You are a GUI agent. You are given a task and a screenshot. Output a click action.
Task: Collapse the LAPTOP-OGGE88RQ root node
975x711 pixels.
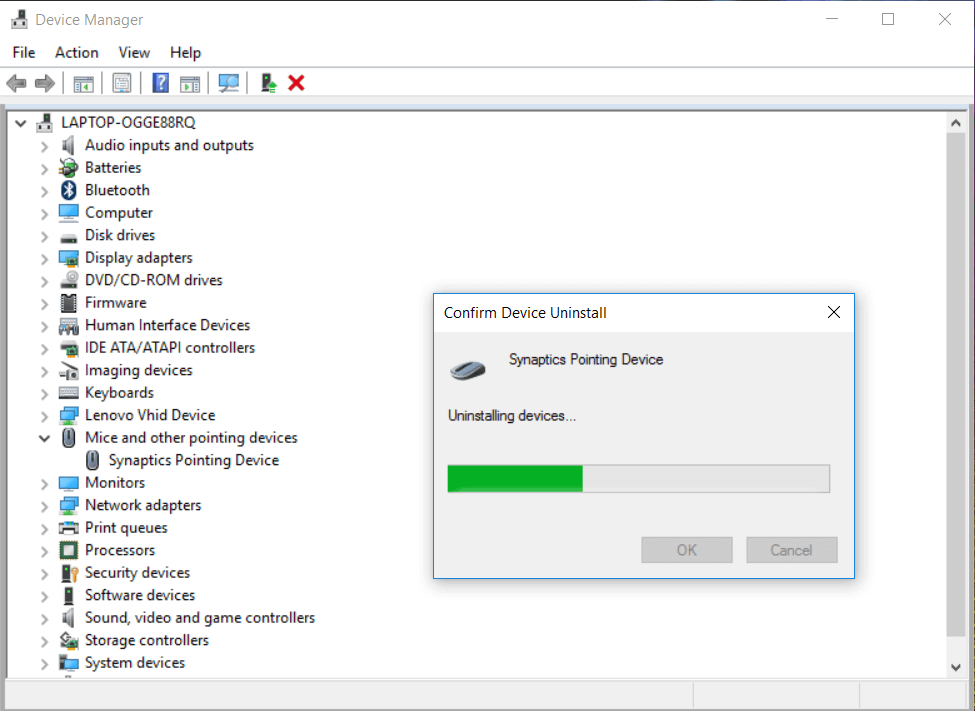[x=20, y=123]
